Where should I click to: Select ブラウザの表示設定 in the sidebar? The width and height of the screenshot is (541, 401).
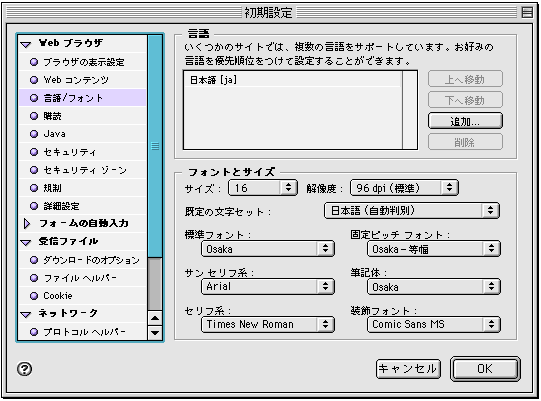coord(83,62)
